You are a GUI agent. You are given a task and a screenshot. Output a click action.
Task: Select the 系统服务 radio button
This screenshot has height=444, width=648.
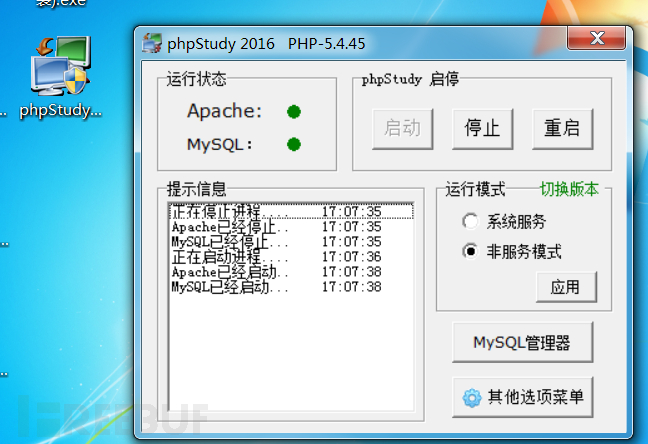(470, 222)
